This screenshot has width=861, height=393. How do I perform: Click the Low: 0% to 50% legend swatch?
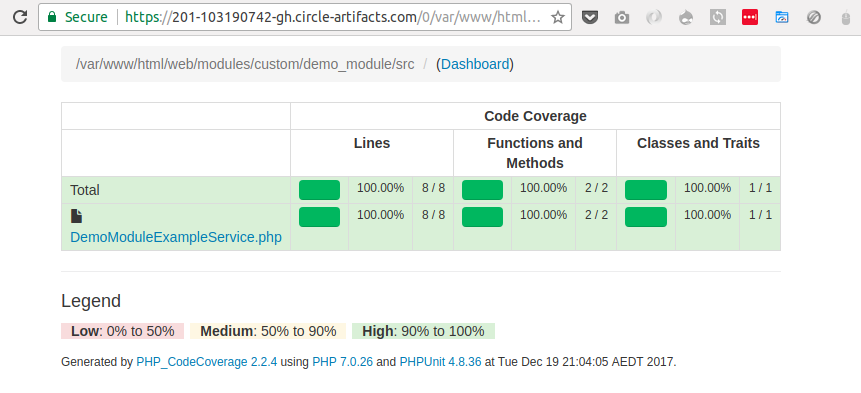coord(122,331)
